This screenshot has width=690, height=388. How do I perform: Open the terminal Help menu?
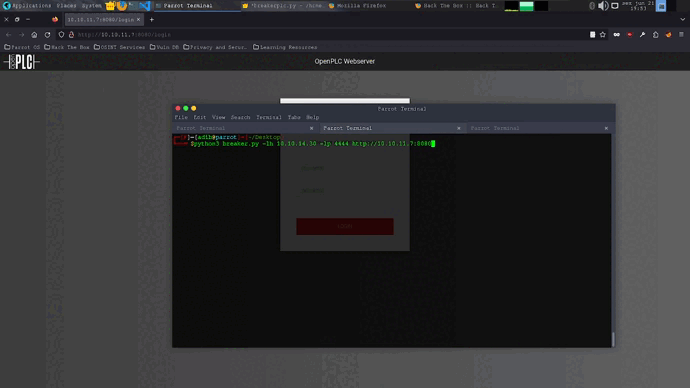coord(312,117)
